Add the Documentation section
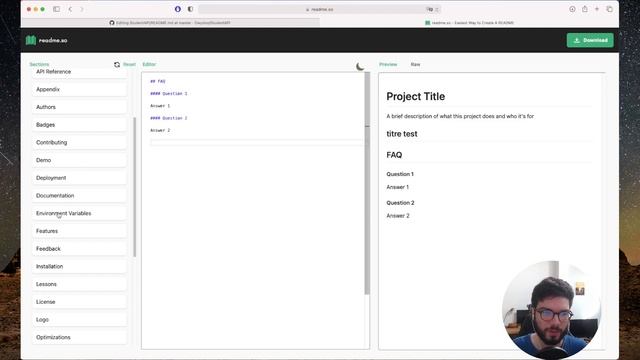Viewport: 640px width, 360px height. pos(80,196)
